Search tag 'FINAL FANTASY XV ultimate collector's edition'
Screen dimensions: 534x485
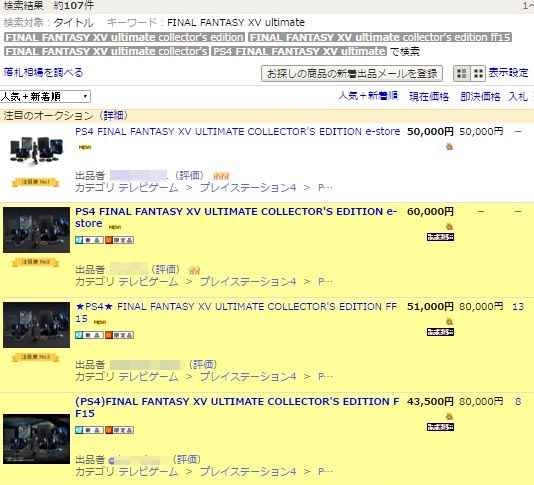pos(124,37)
